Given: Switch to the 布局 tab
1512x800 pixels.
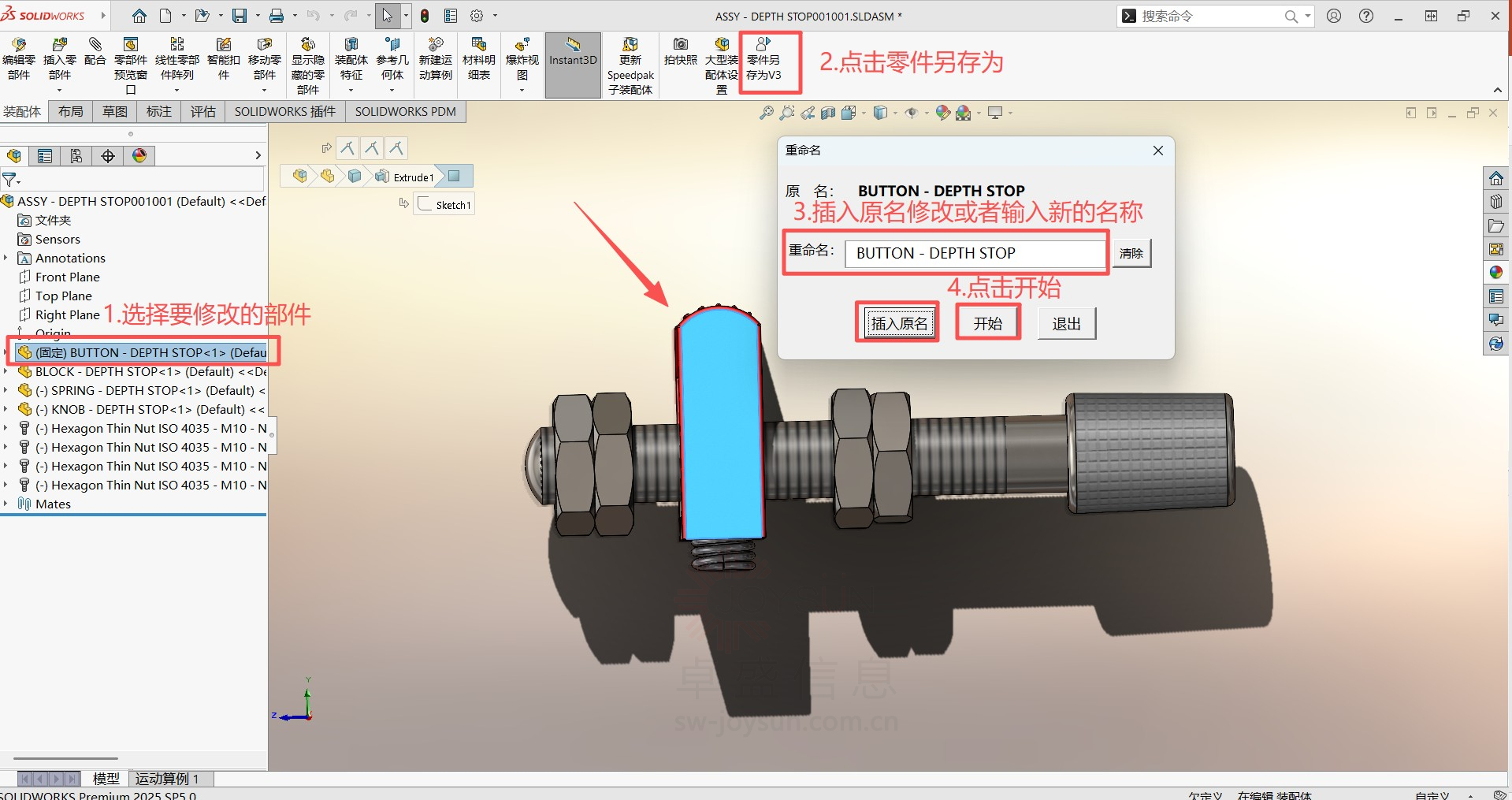Looking at the screenshot, I should click(x=71, y=112).
